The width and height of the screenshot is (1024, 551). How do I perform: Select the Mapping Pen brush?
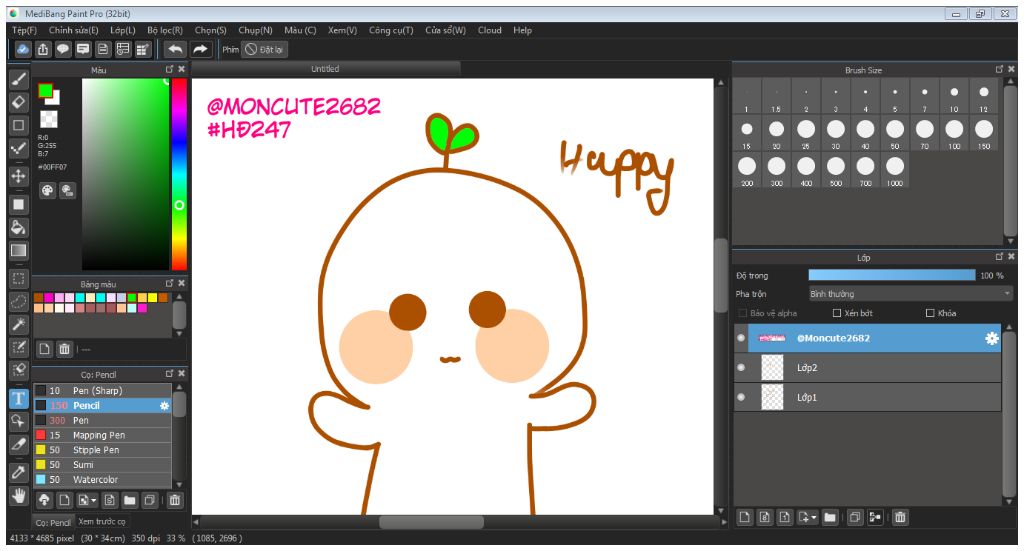click(103, 435)
